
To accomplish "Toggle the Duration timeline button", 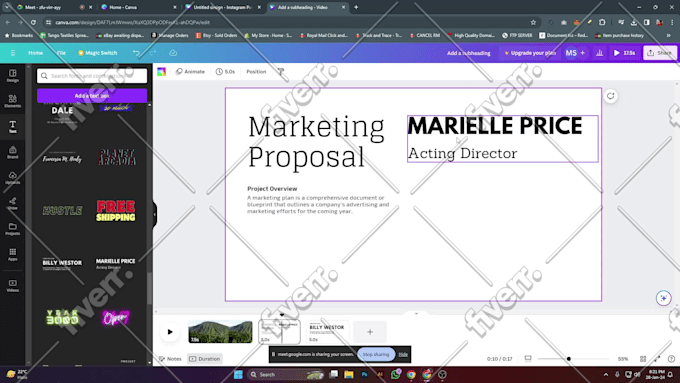I will (205, 359).
